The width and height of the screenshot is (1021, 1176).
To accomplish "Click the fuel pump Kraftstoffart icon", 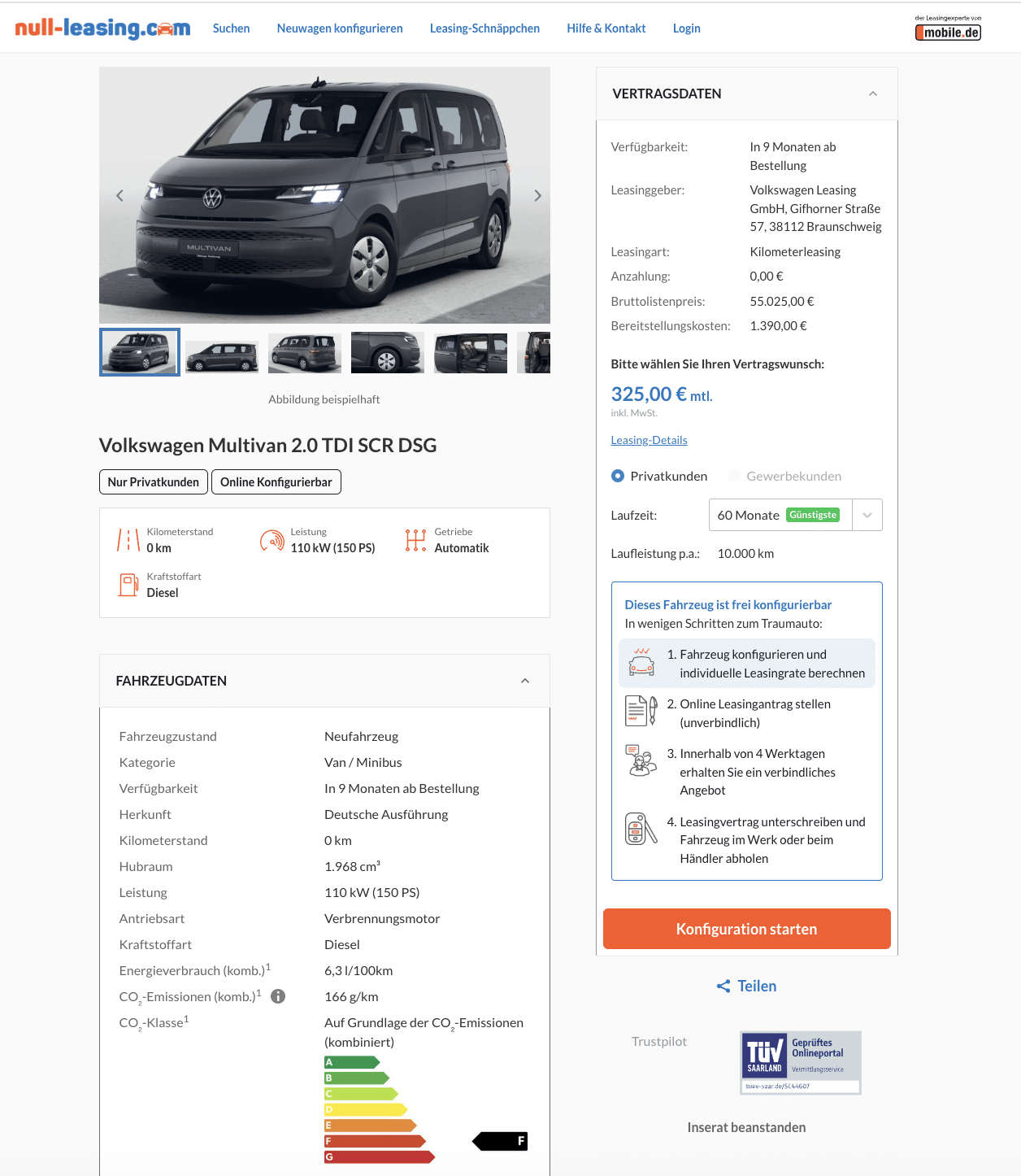I will click(x=128, y=585).
